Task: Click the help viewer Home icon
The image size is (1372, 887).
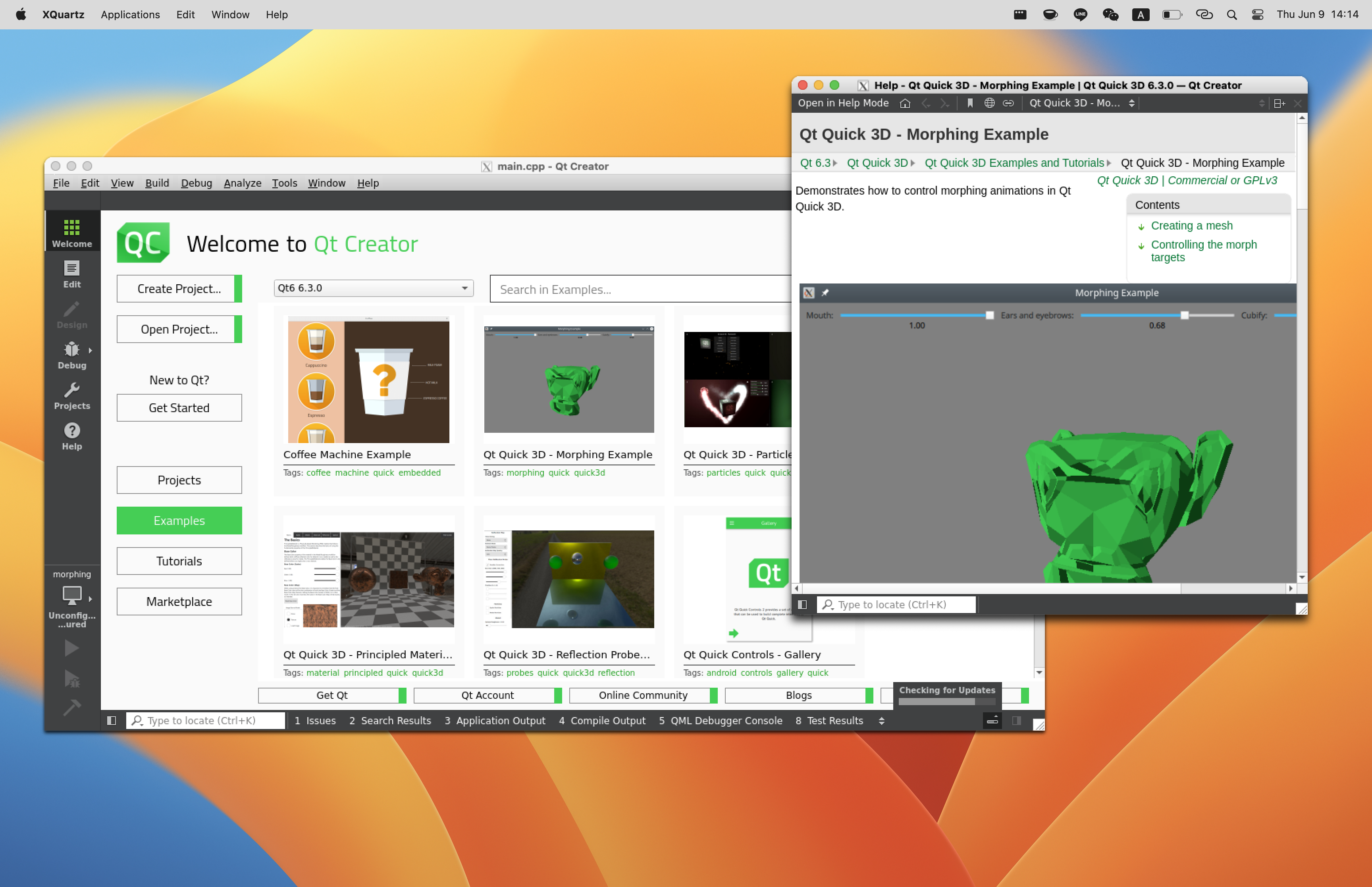Action: (904, 103)
